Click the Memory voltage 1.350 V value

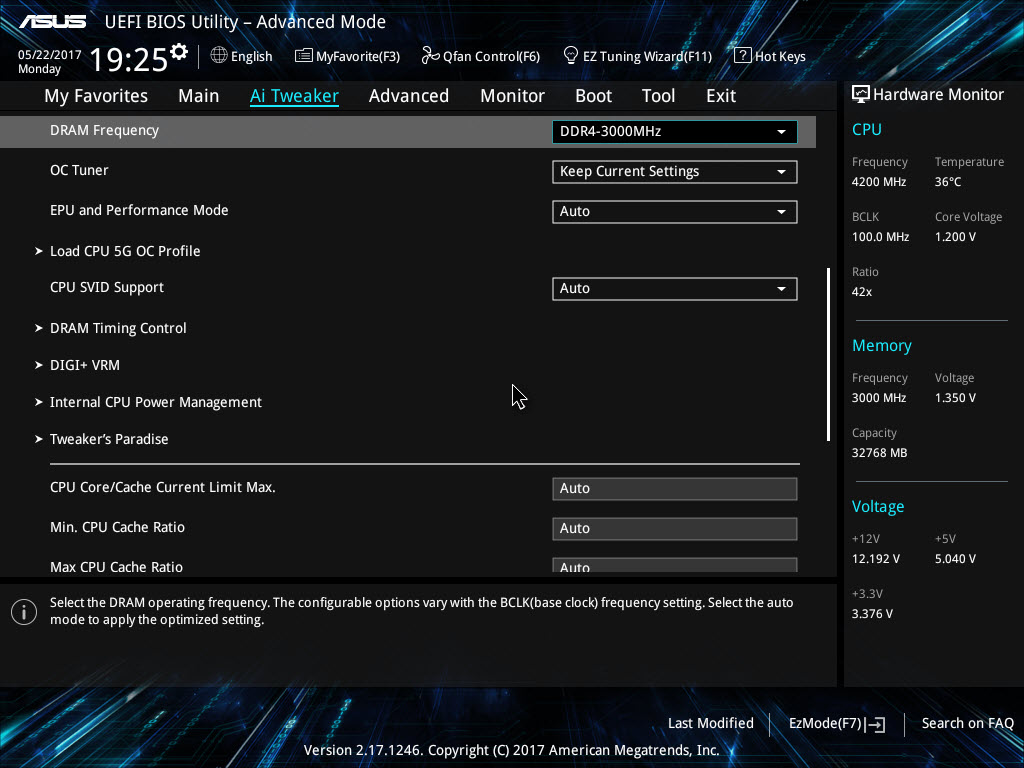pyautogui.click(x=955, y=398)
